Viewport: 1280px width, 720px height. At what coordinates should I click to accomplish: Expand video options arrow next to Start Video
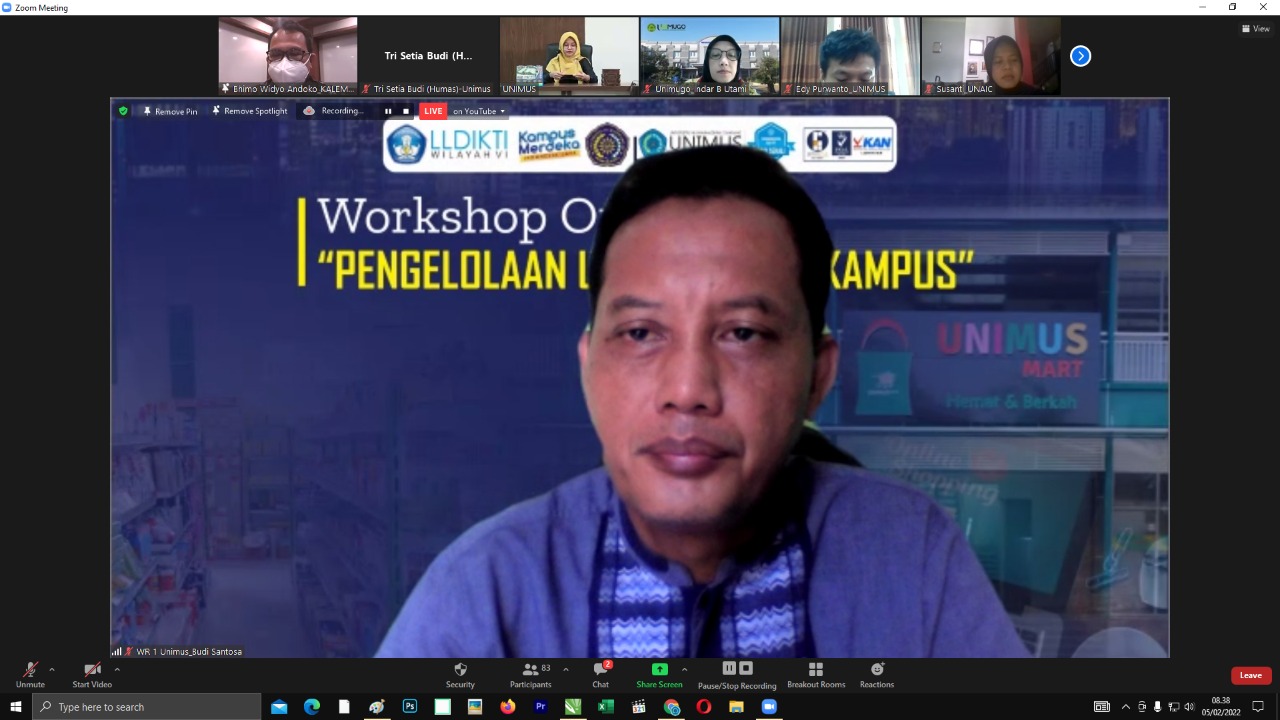pos(117,670)
